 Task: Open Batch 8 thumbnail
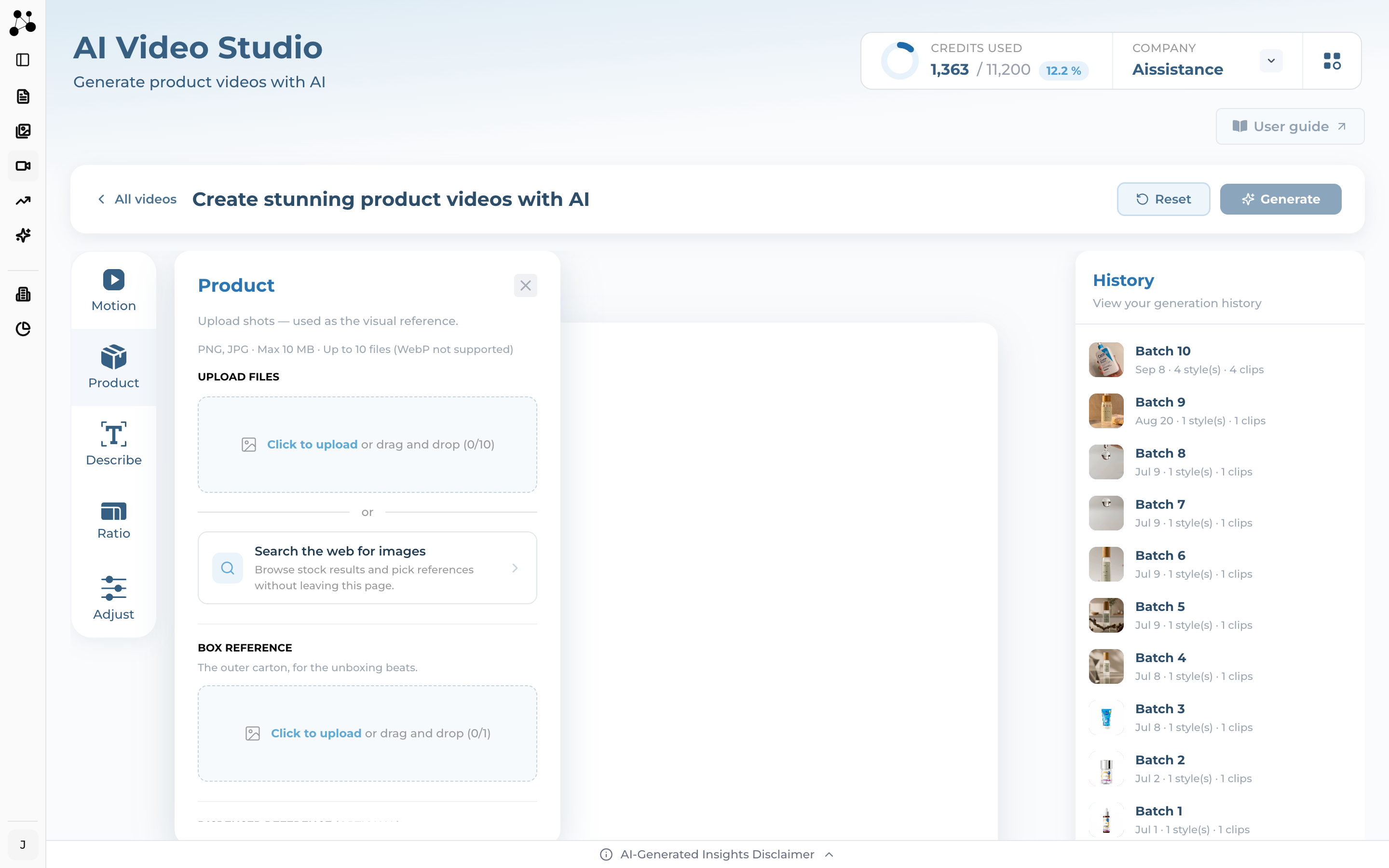[1106, 462]
